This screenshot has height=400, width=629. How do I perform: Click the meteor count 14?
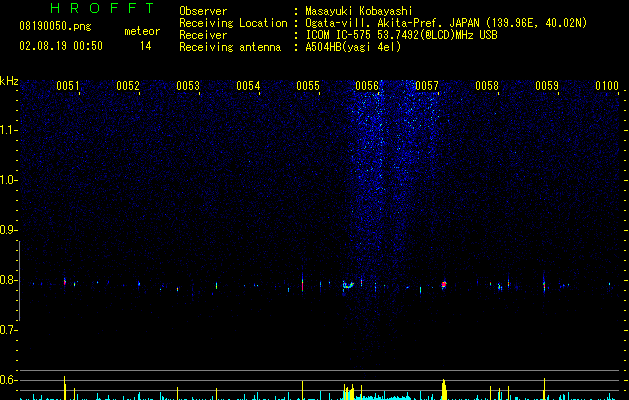[x=146, y=46]
